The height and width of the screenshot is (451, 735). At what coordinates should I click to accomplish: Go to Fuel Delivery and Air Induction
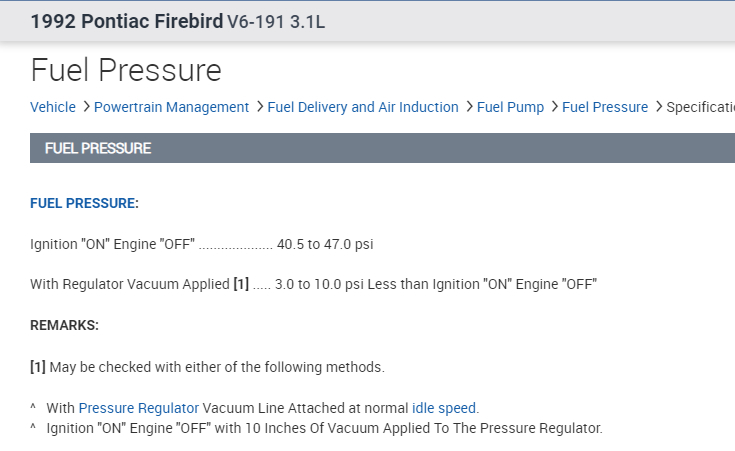(363, 107)
